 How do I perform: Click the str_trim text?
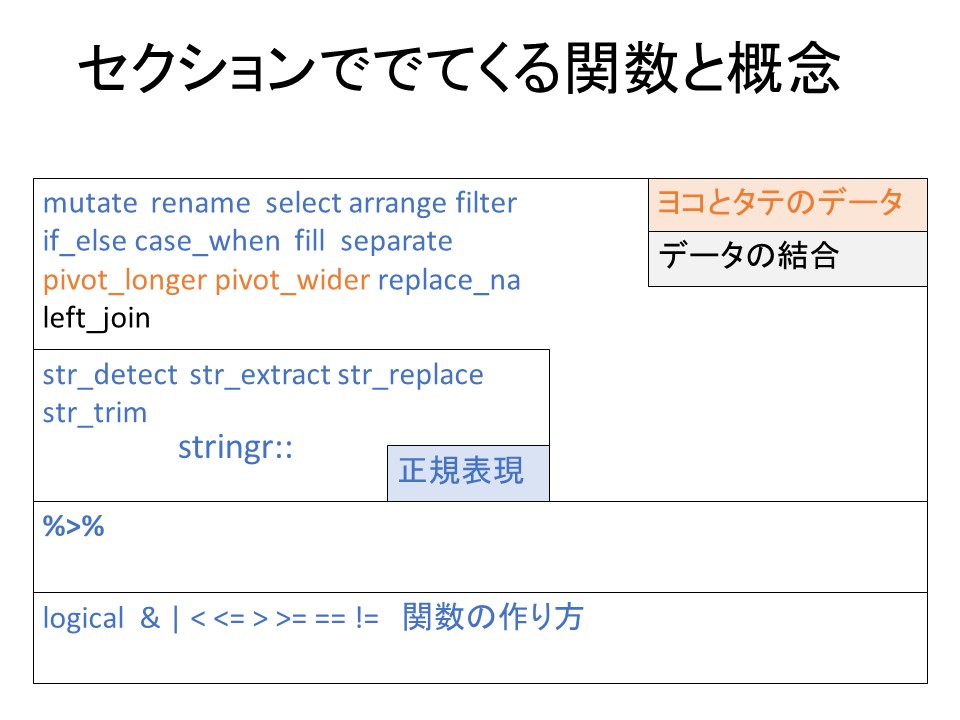pos(94,413)
